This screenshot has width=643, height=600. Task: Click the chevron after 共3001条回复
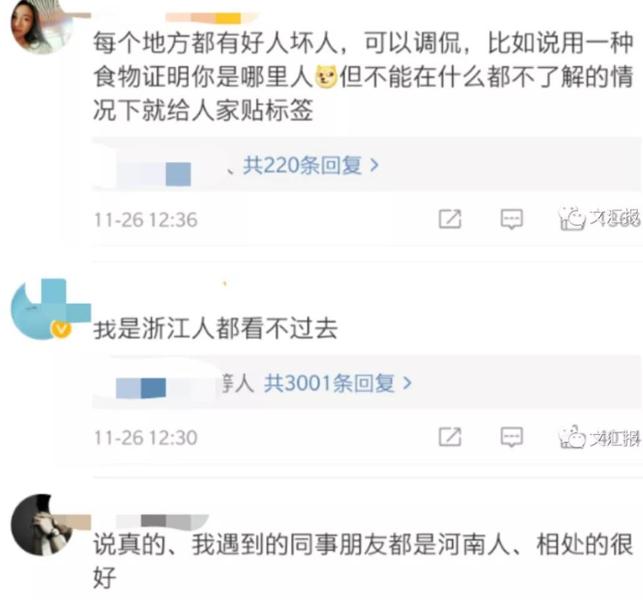click(x=407, y=383)
